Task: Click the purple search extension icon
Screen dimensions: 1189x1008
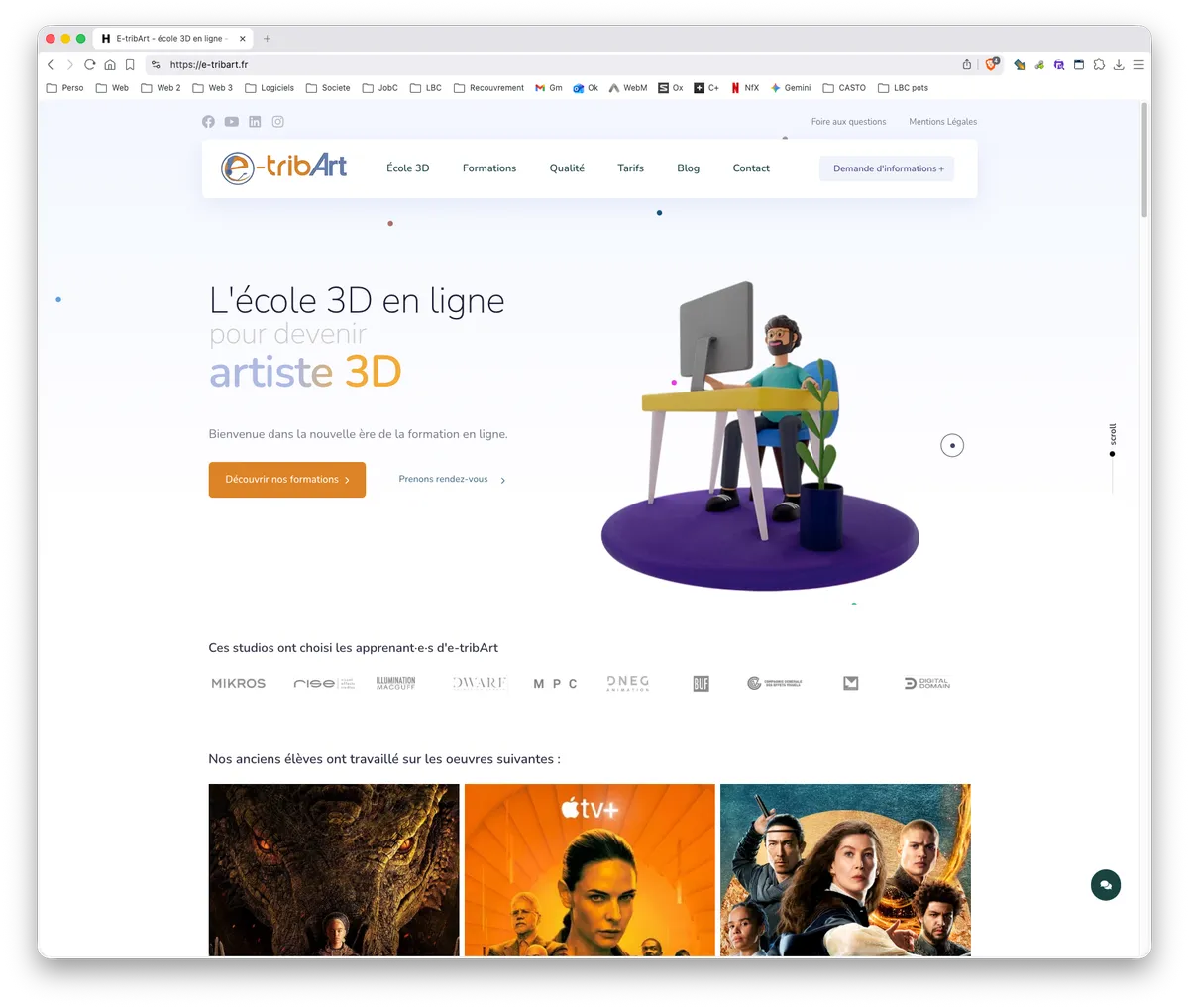Action: click(x=1059, y=64)
